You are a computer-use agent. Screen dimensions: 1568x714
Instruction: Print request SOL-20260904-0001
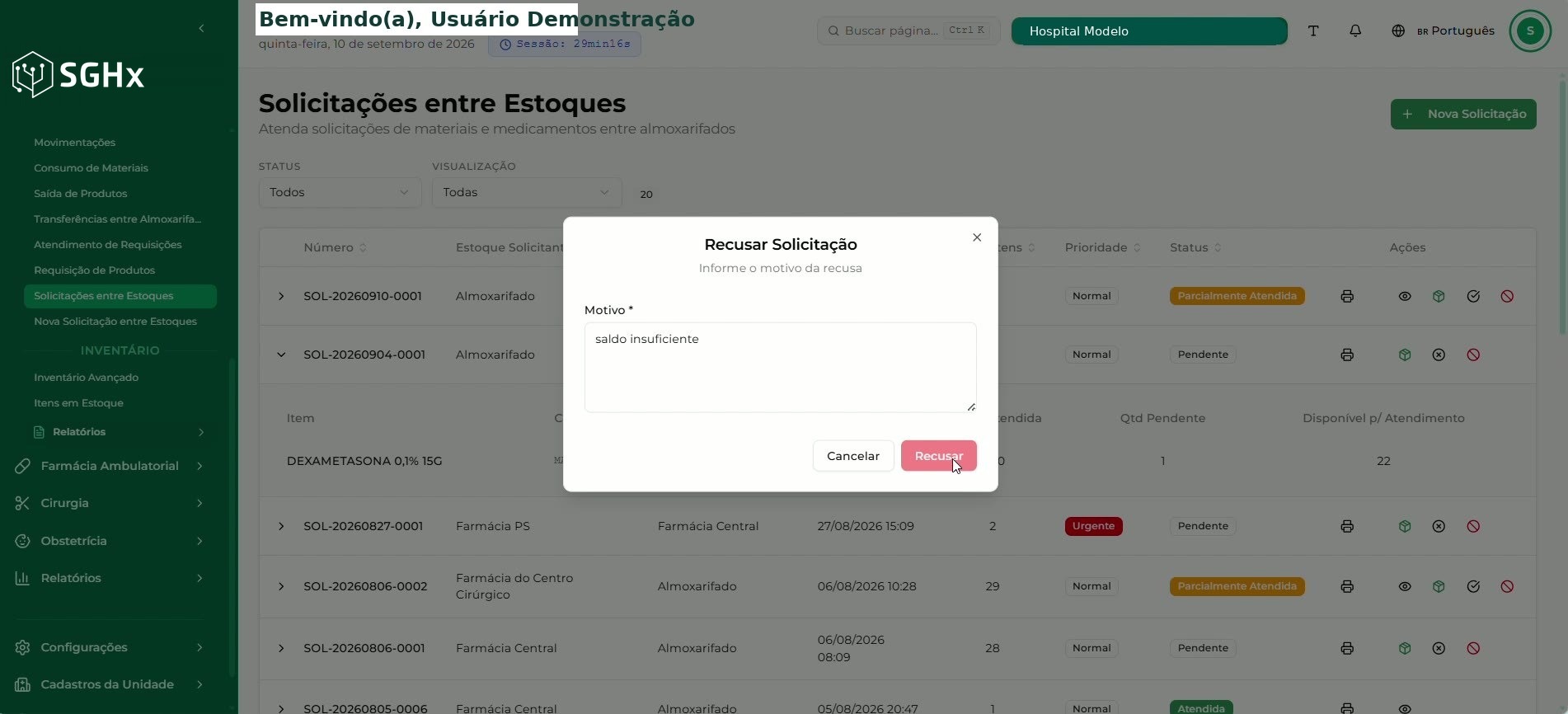pyautogui.click(x=1347, y=355)
